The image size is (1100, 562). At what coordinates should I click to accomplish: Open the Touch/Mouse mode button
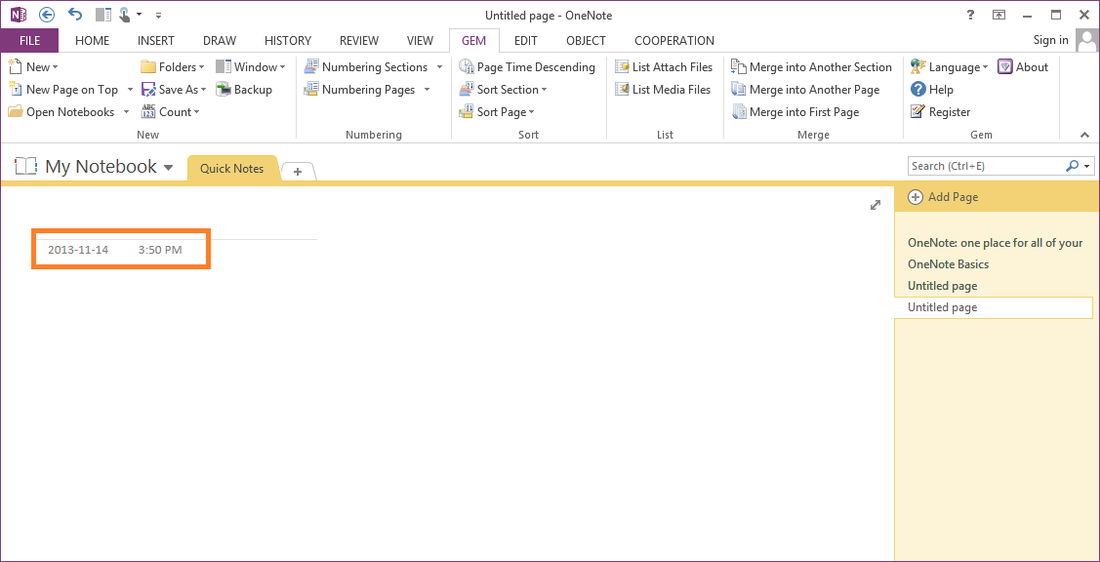[130, 14]
